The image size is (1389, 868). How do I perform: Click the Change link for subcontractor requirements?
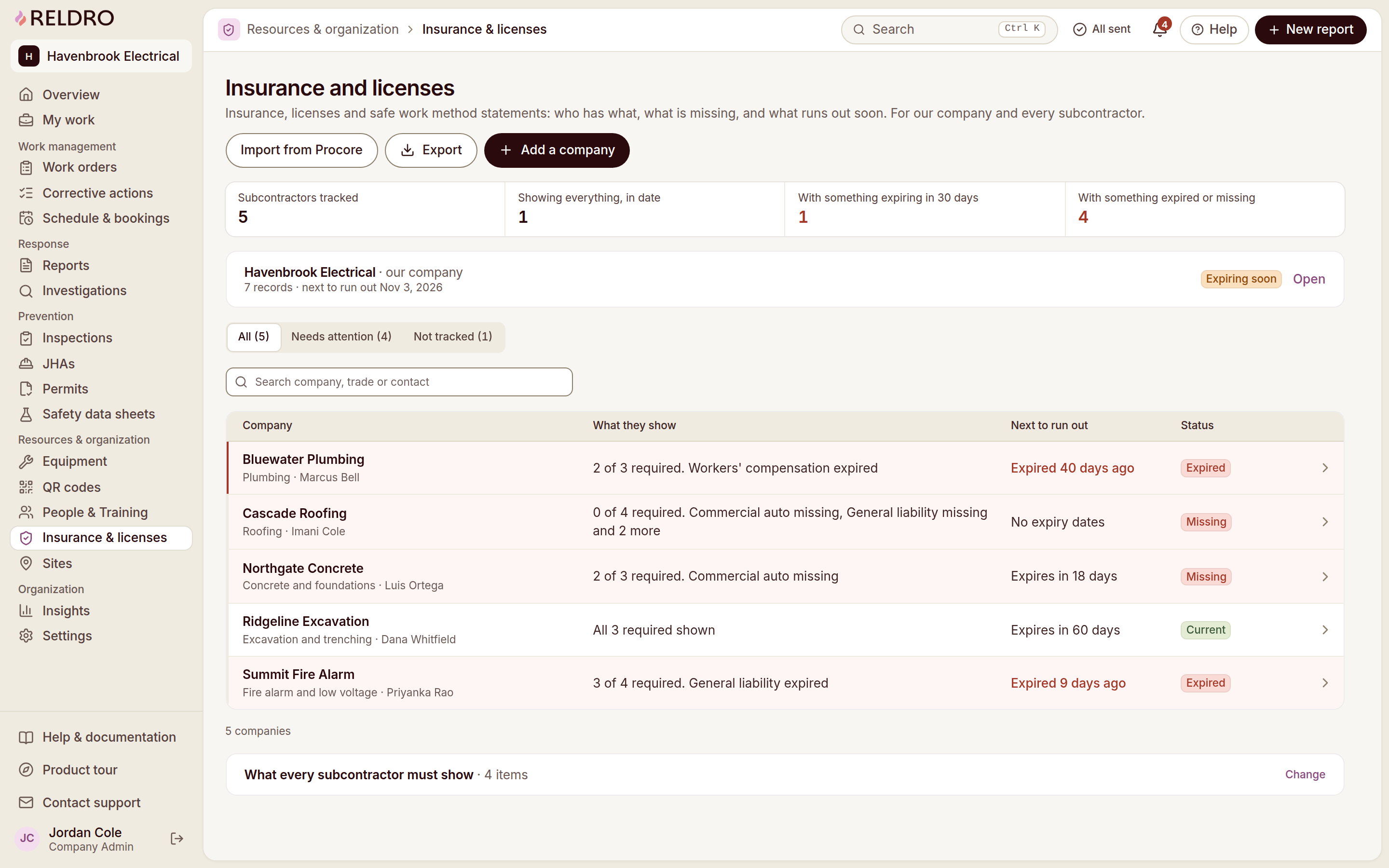tap(1305, 774)
